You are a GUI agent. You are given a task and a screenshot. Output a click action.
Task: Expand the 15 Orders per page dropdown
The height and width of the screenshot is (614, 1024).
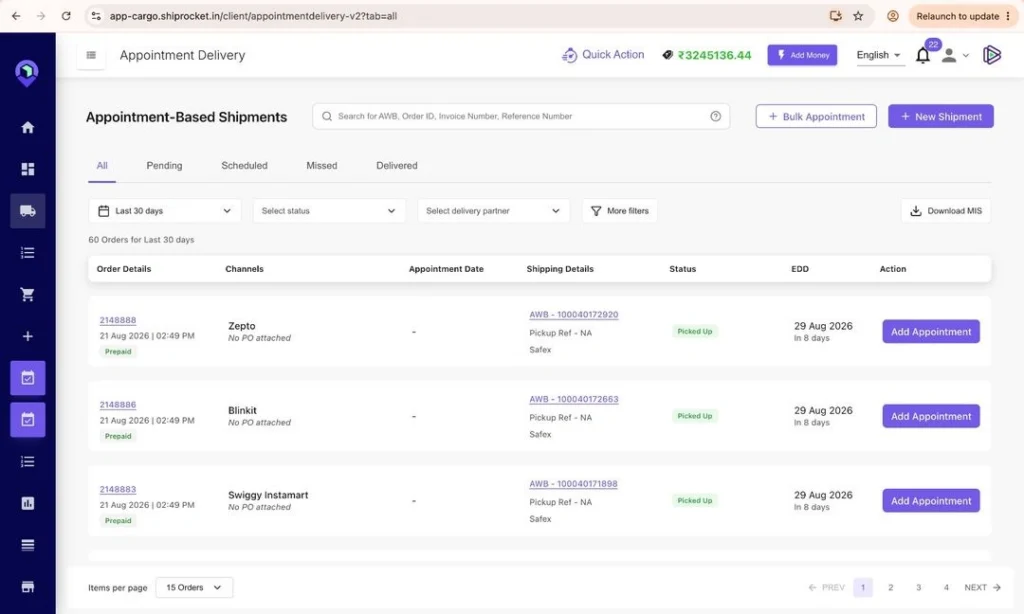(x=194, y=587)
